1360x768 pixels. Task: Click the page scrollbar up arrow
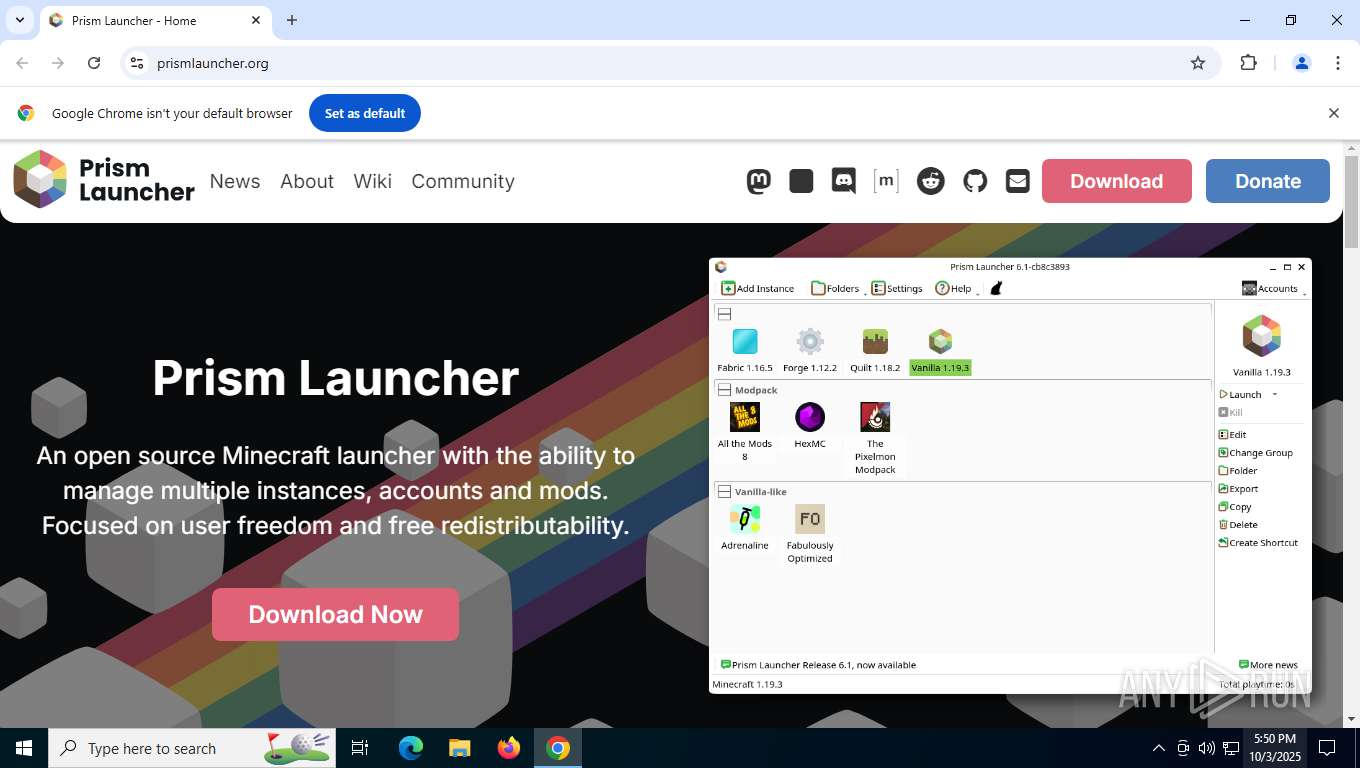1351,148
